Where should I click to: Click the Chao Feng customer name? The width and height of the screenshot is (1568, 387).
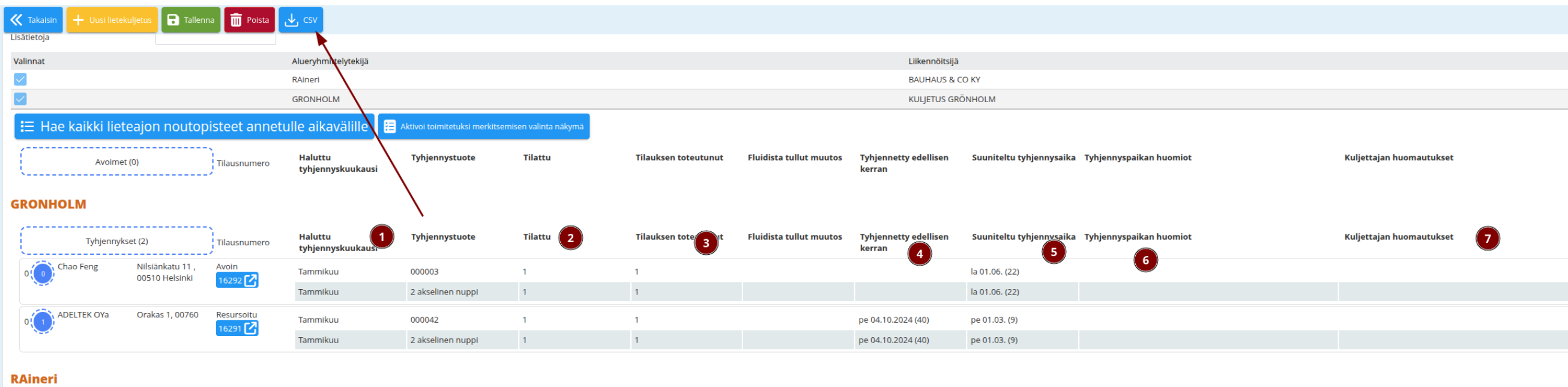coord(78,267)
